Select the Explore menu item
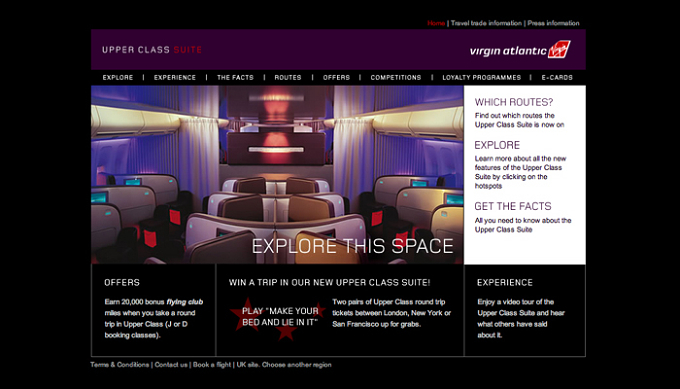The image size is (680, 389). tap(118, 78)
